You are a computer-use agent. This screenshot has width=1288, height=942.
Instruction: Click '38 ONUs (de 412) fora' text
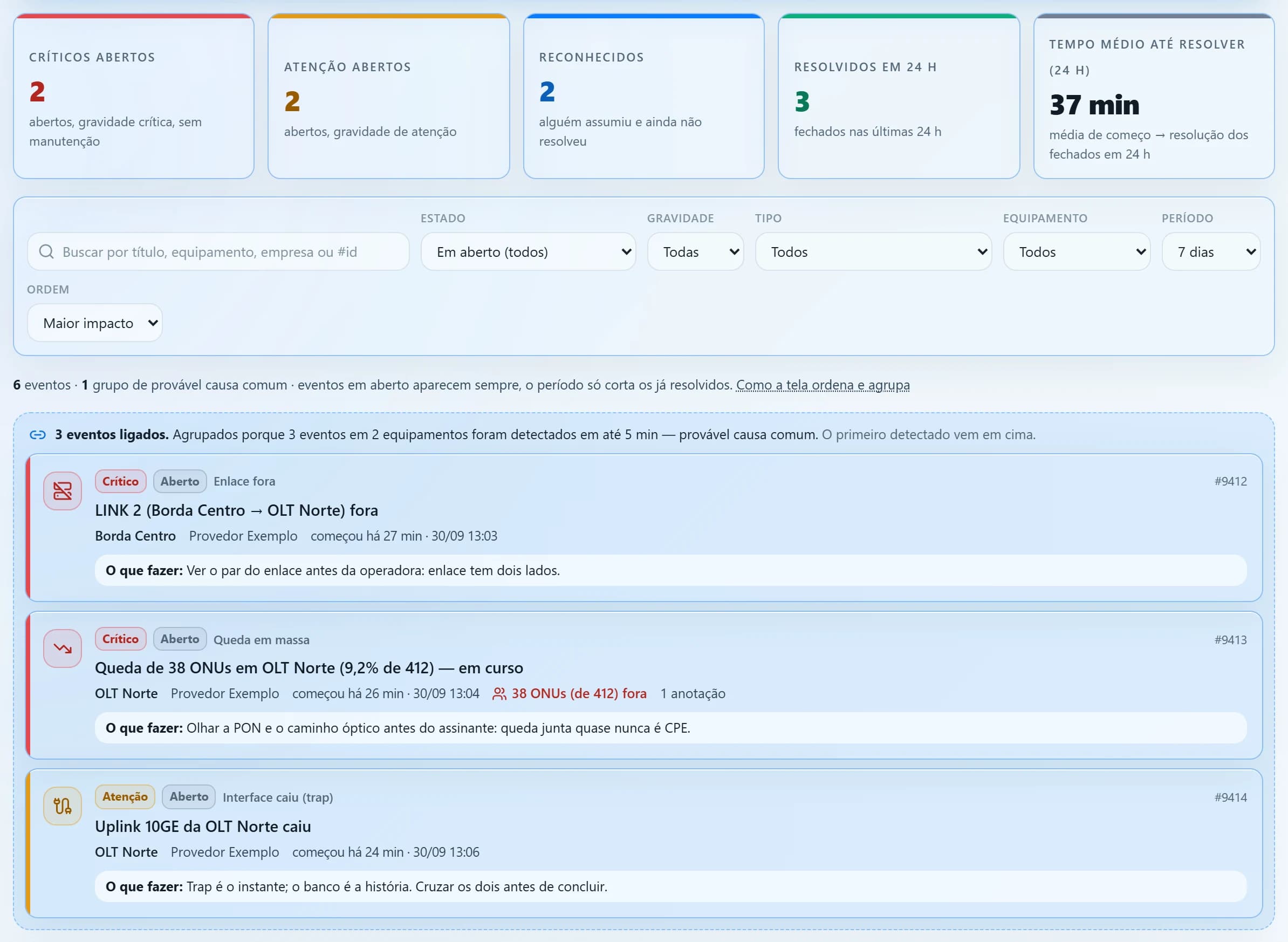tap(579, 694)
